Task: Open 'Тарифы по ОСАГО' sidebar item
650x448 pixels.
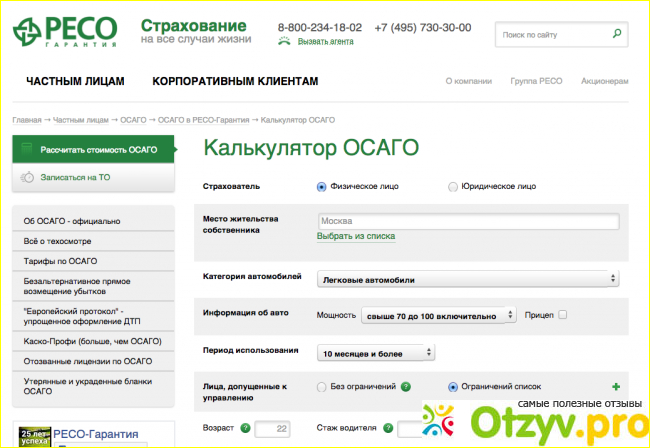Action: pyautogui.click(x=61, y=260)
